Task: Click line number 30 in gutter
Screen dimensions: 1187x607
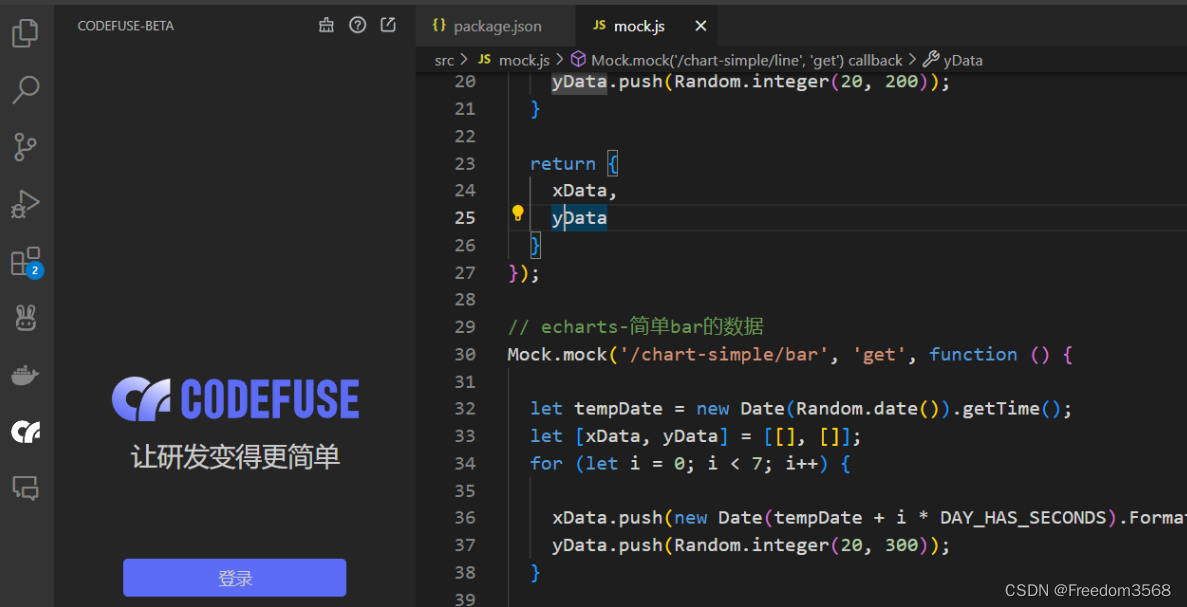Action: pyautogui.click(x=466, y=354)
